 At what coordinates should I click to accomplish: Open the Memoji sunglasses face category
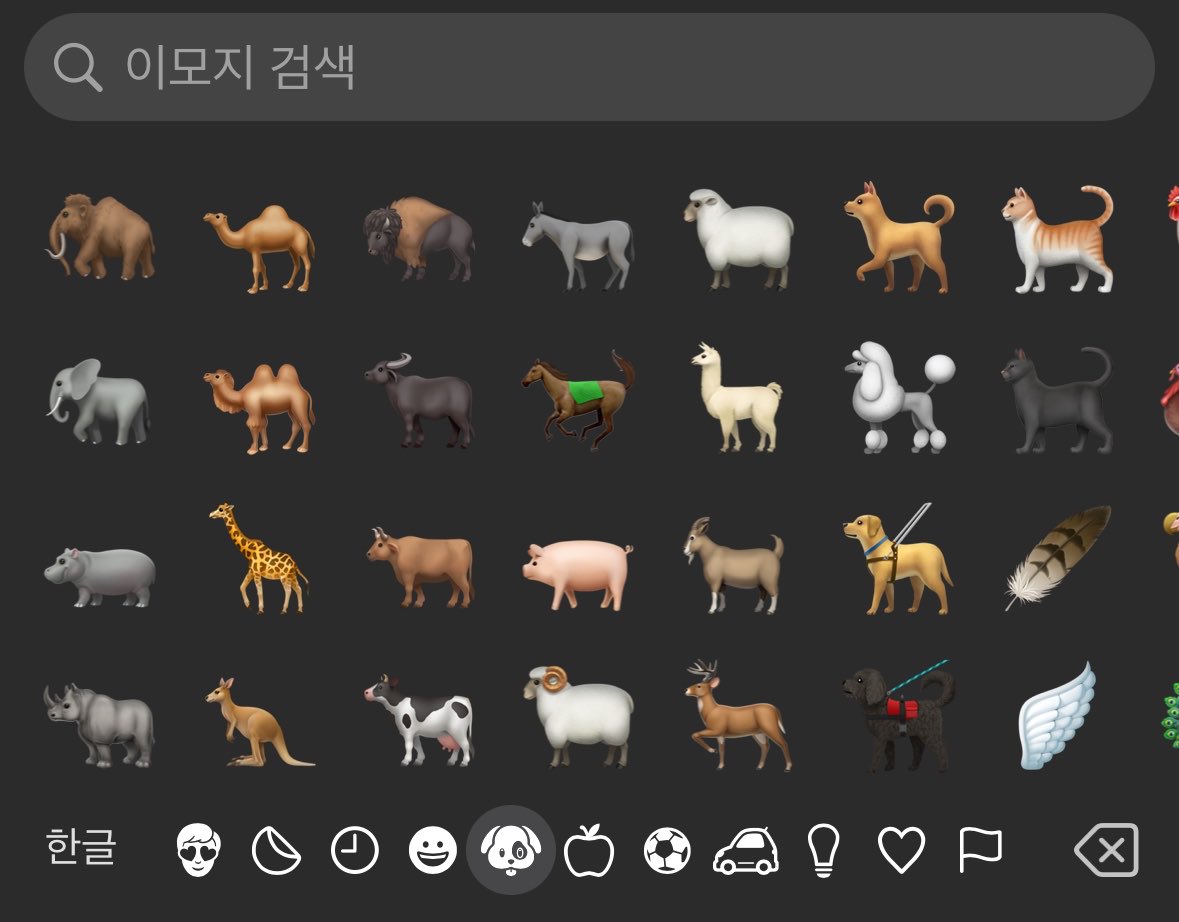(199, 850)
